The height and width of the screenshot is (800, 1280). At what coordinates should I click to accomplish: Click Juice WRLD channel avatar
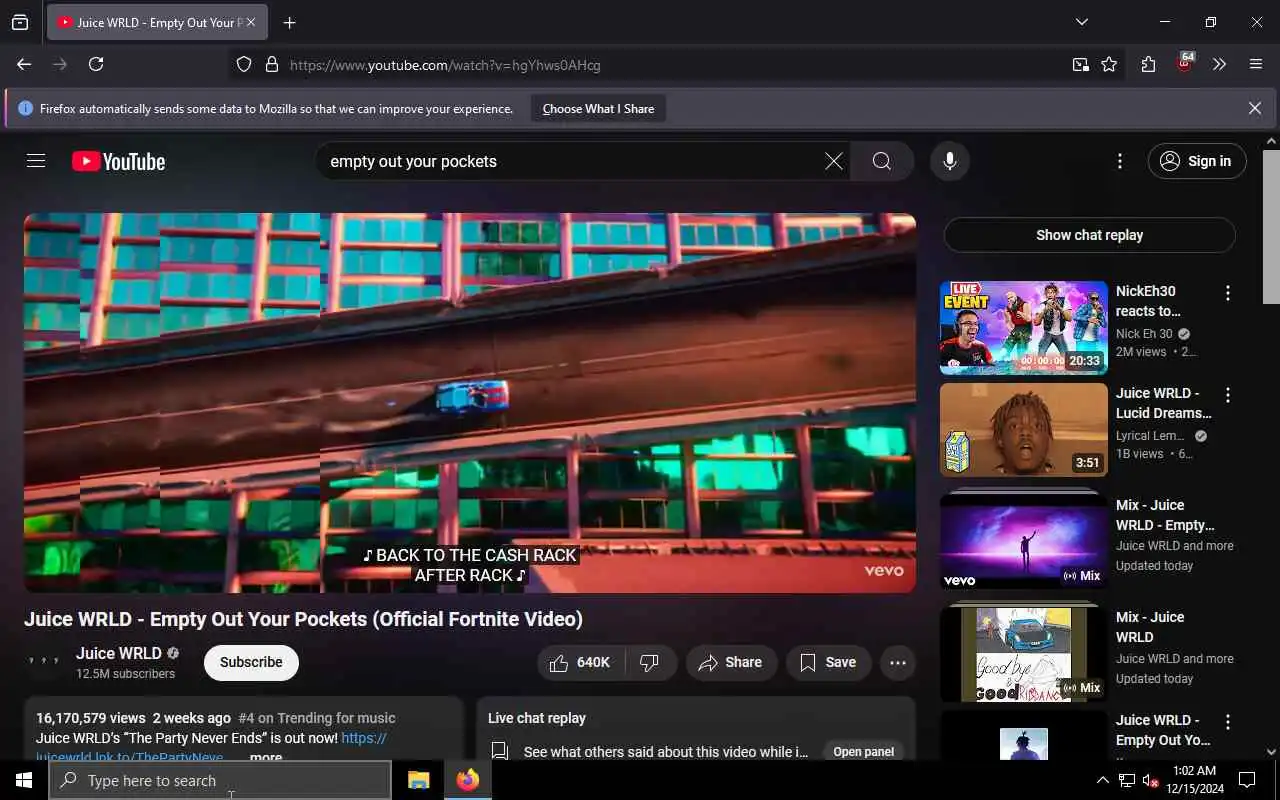44,662
